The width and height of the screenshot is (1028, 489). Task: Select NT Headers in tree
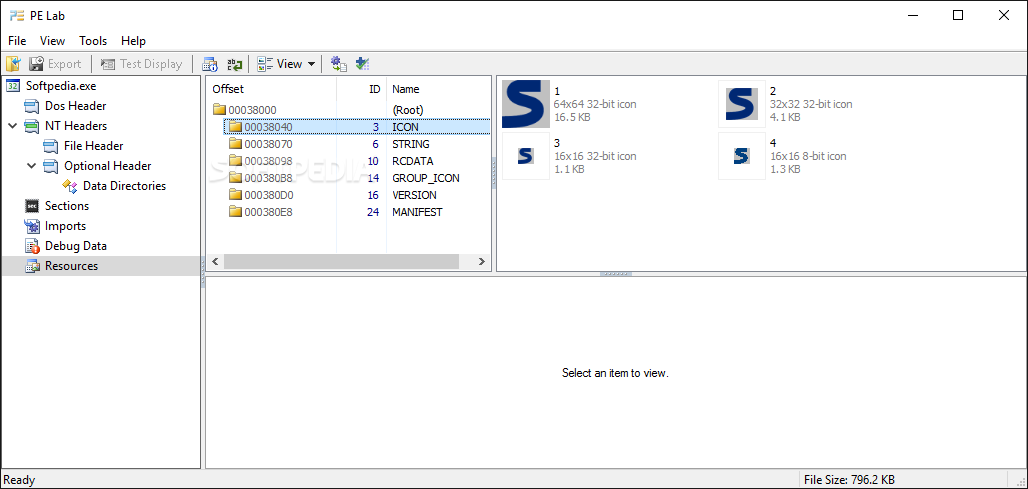(75, 126)
